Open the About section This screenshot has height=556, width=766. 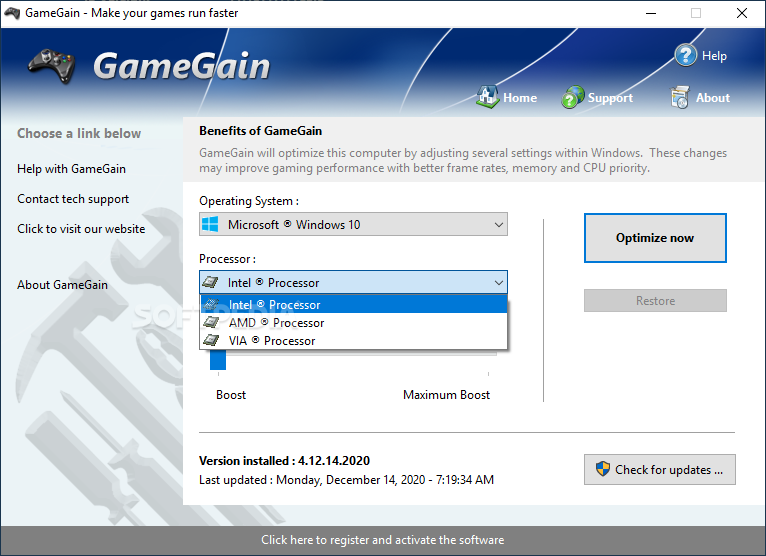coord(713,98)
